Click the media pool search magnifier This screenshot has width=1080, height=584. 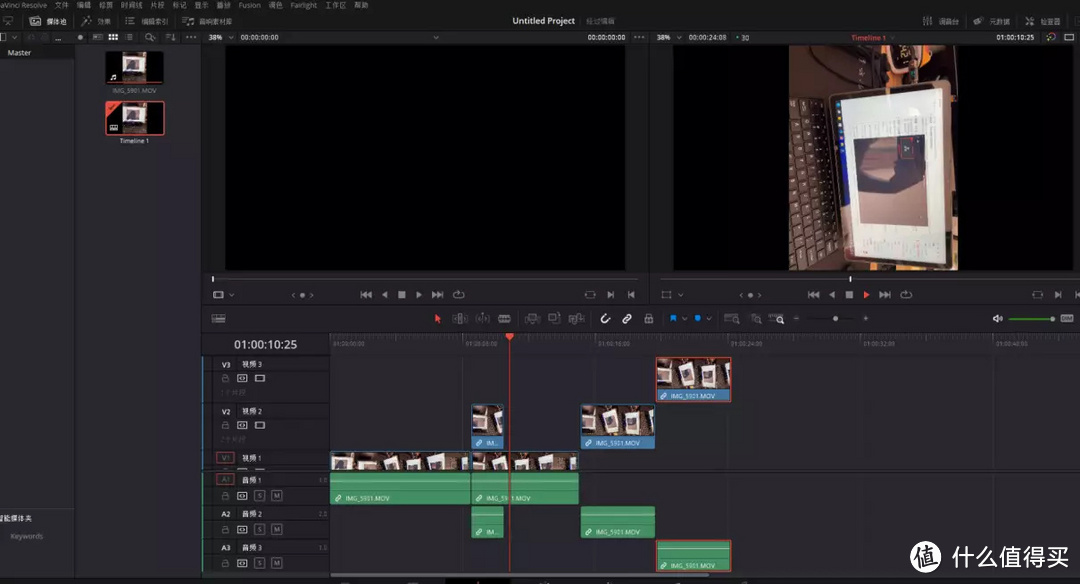point(150,37)
